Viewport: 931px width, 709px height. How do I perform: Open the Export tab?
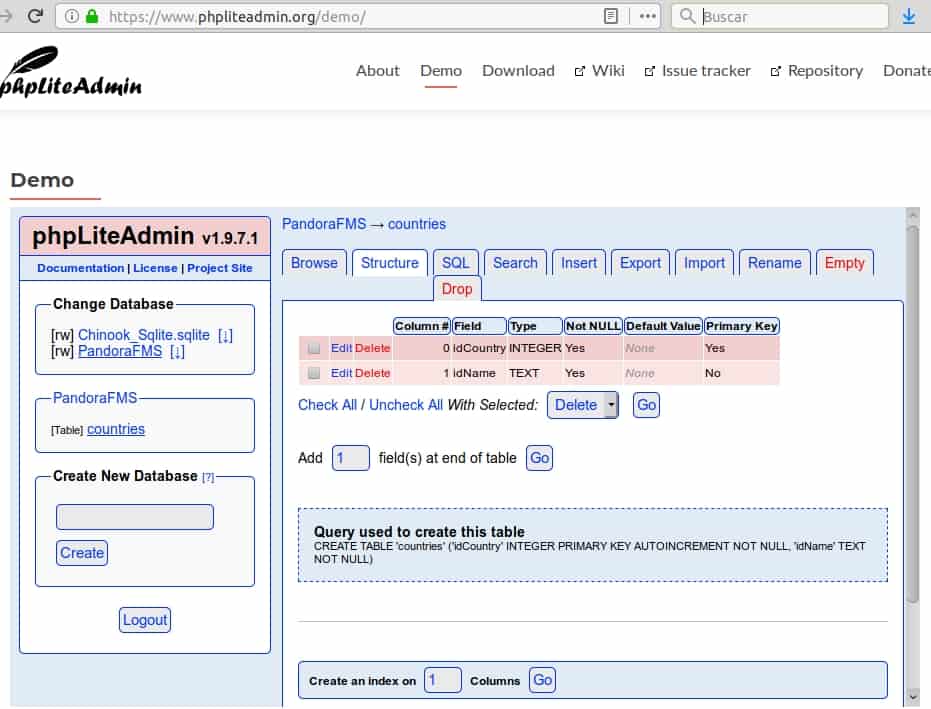[x=640, y=262]
